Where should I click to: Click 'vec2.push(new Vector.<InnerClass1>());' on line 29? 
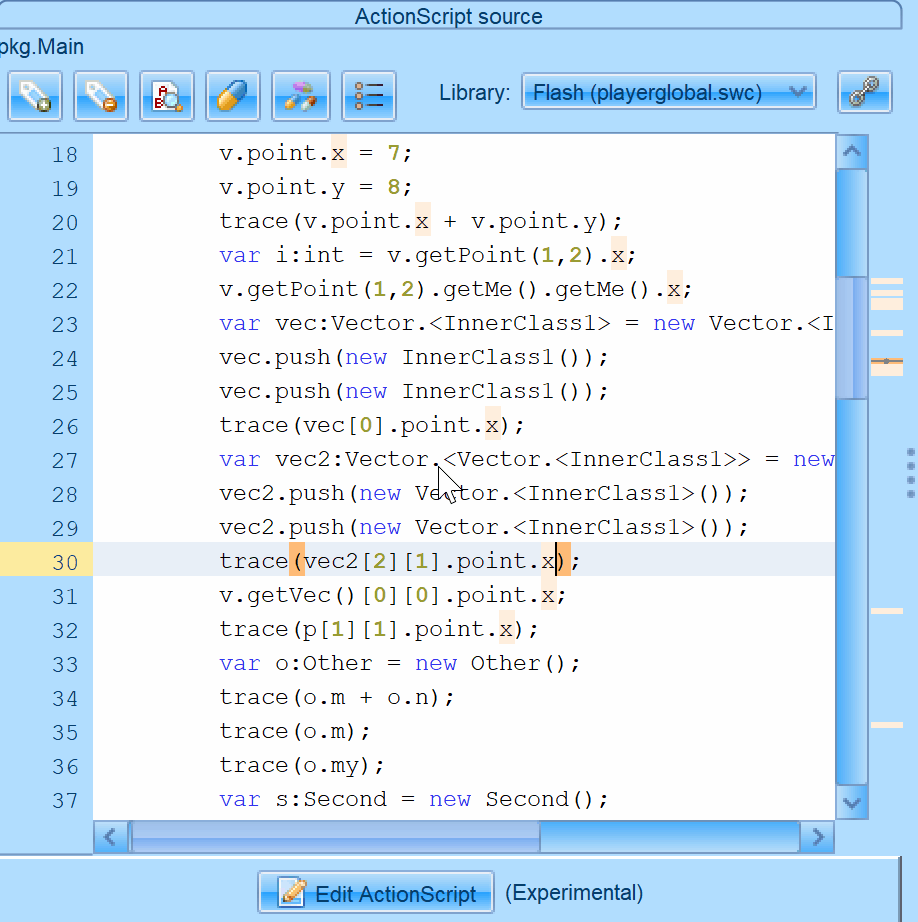tap(483, 528)
